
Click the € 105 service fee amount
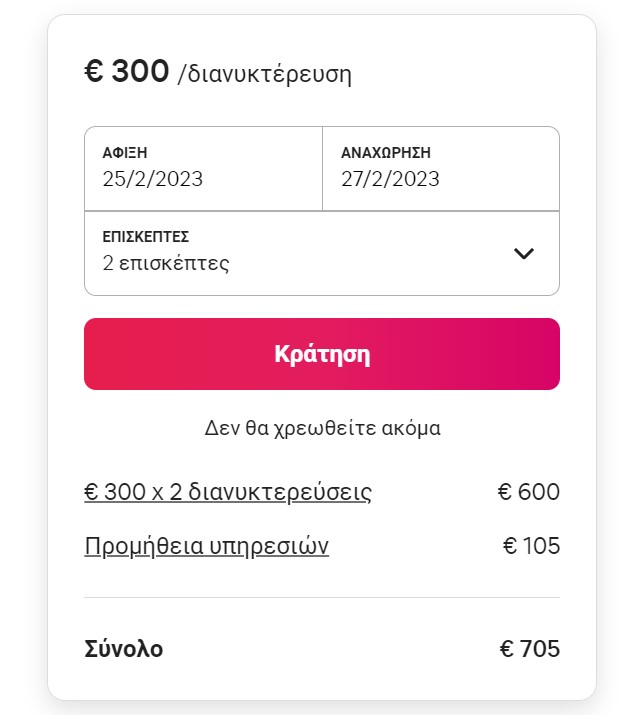[530, 546]
